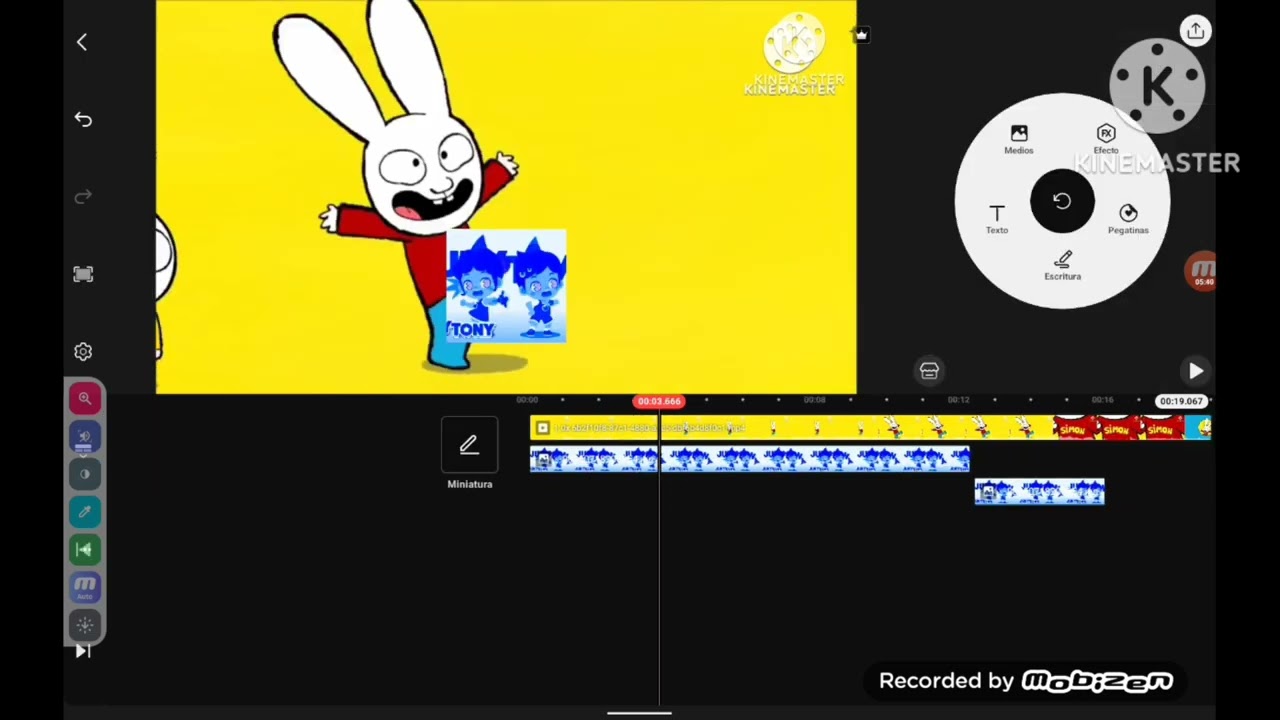The height and width of the screenshot is (720, 1280).
Task: Jump to end with skip icon
Action: tap(83, 652)
